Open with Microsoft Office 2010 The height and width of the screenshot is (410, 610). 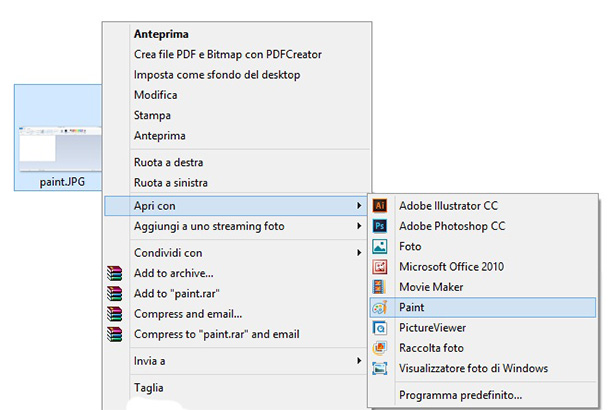(451, 266)
